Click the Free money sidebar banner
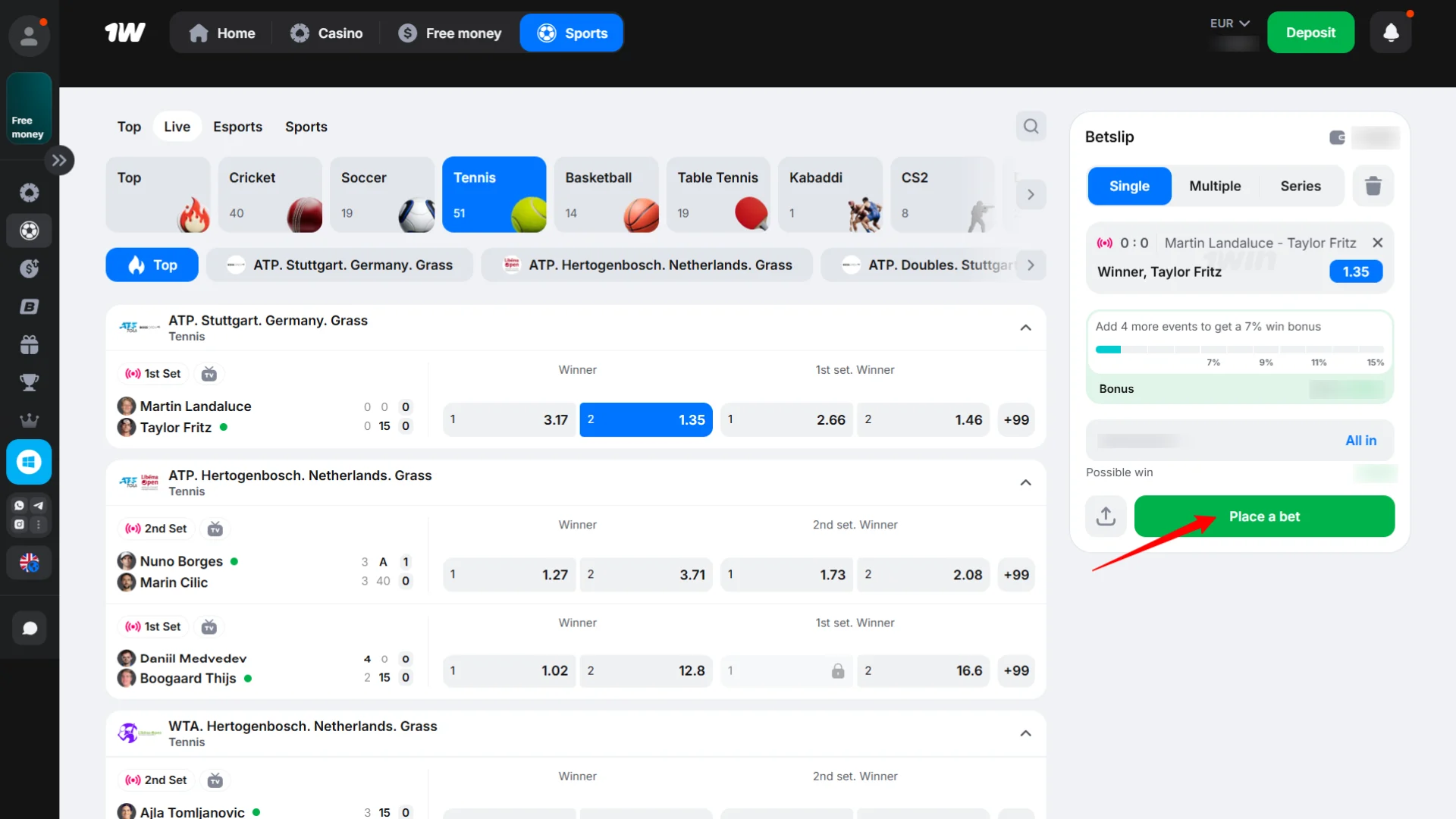This screenshot has height=819, width=1456. point(29,108)
